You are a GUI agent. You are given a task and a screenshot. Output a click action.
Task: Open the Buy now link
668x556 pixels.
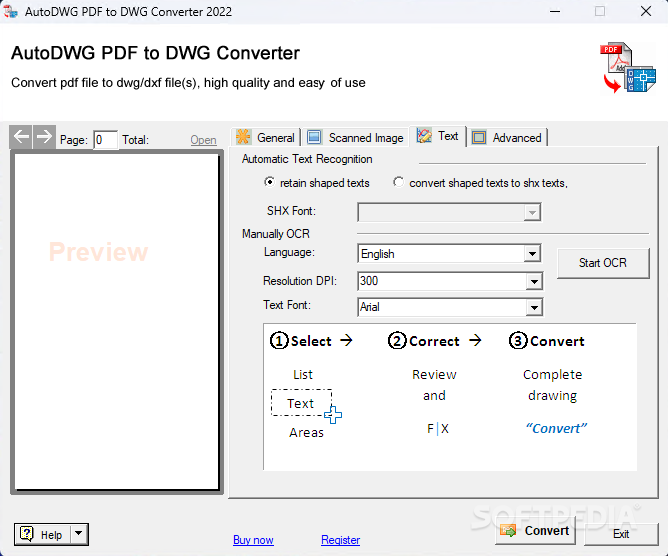pyautogui.click(x=253, y=540)
